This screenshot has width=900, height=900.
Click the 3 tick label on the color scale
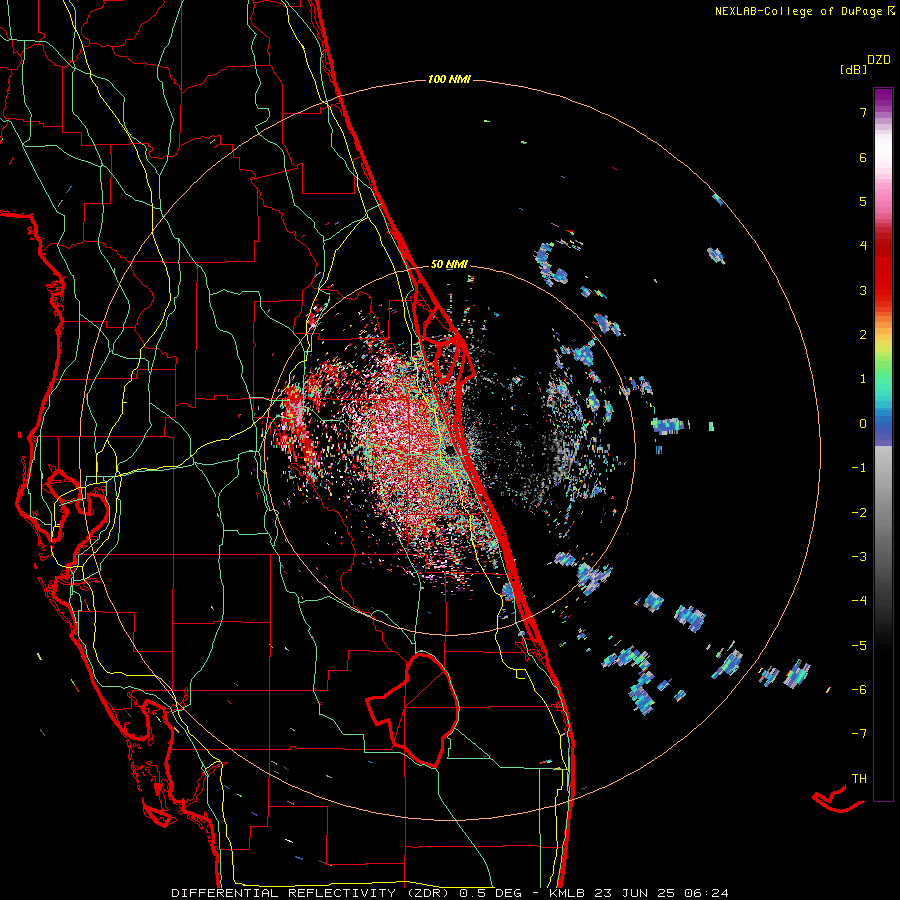click(863, 290)
